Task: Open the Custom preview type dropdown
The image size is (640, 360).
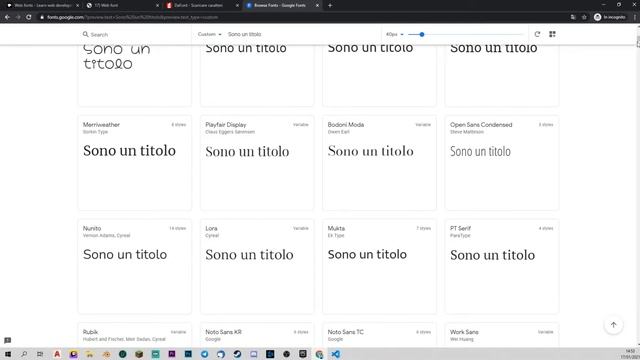Action: click(209, 34)
